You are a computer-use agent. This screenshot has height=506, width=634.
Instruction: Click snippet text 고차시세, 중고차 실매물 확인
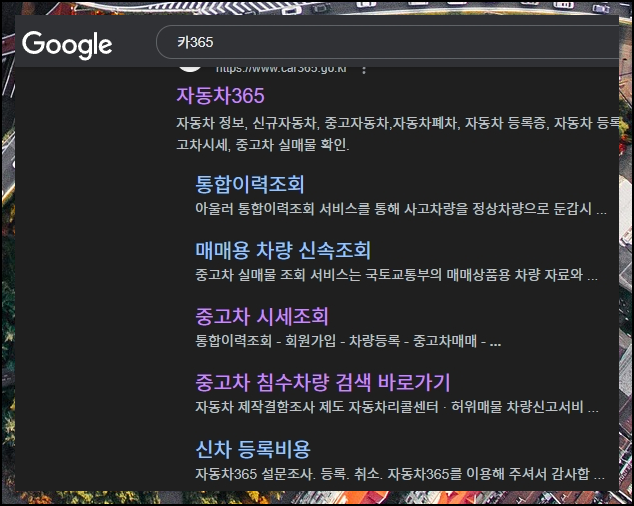point(263,144)
